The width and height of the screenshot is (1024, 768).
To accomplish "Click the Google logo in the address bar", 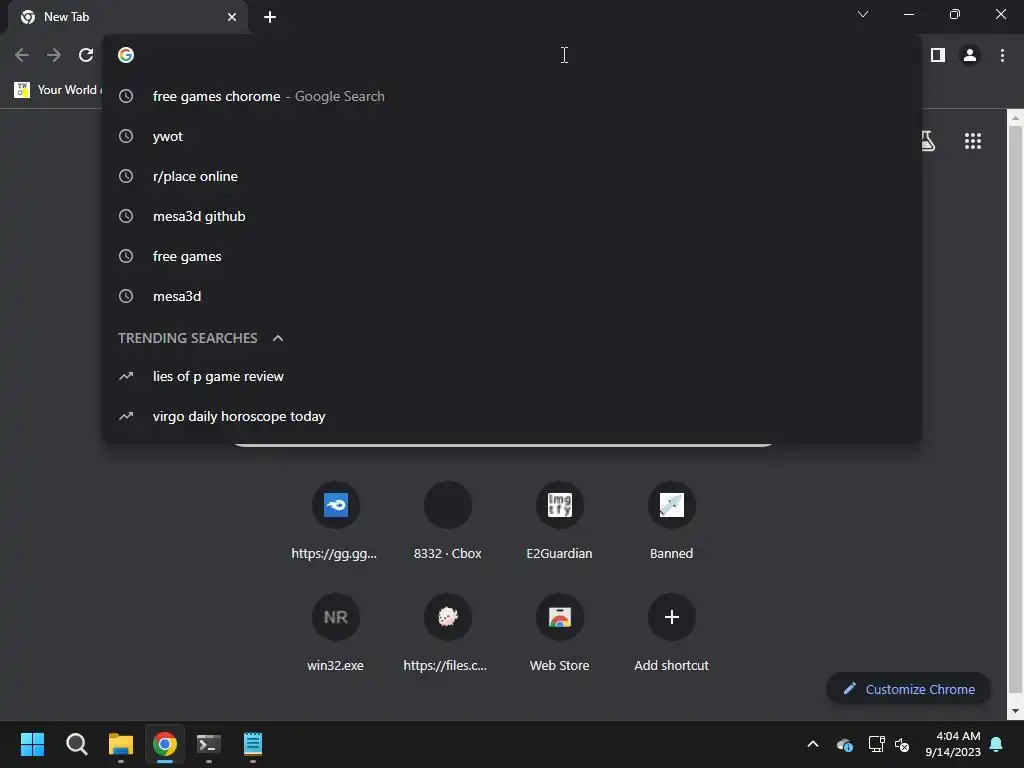I will [126, 56].
